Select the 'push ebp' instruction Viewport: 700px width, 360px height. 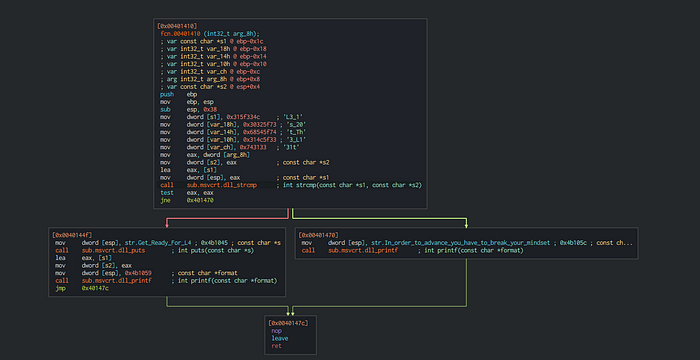(x=179, y=94)
